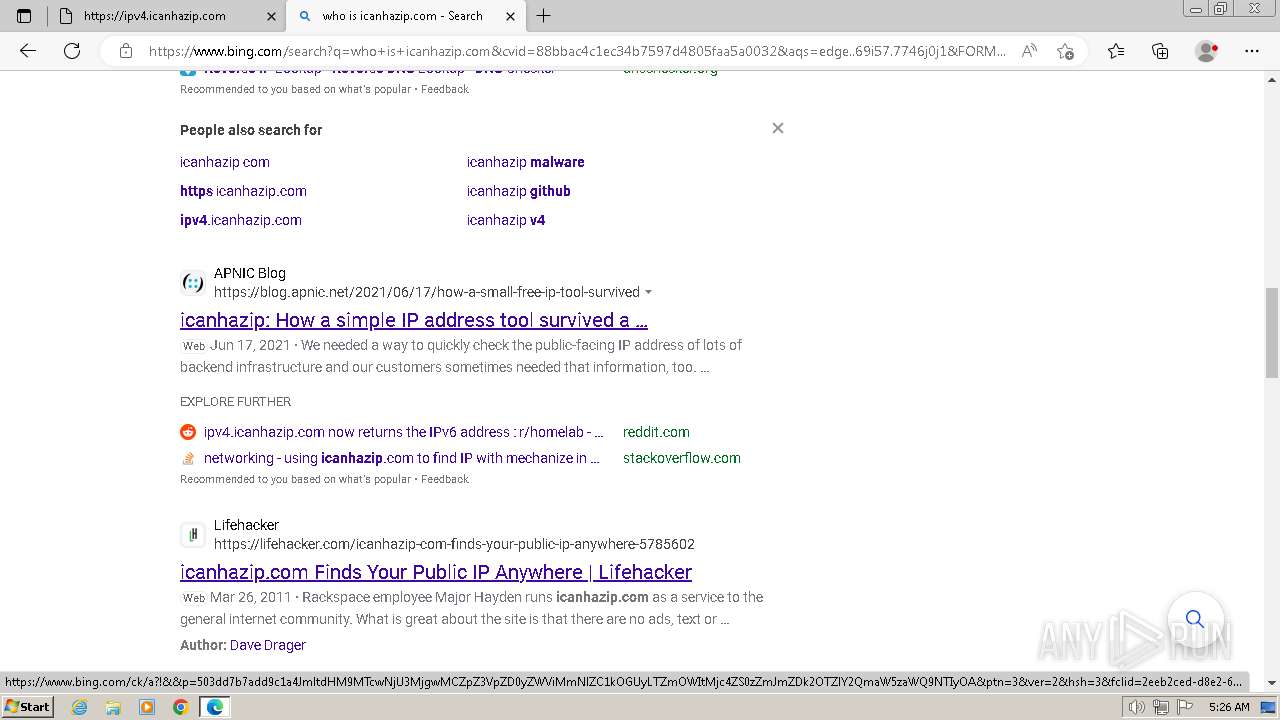Screen dimensions: 1280x720
Task: Click Feedback under Explore Further
Action: (445, 479)
